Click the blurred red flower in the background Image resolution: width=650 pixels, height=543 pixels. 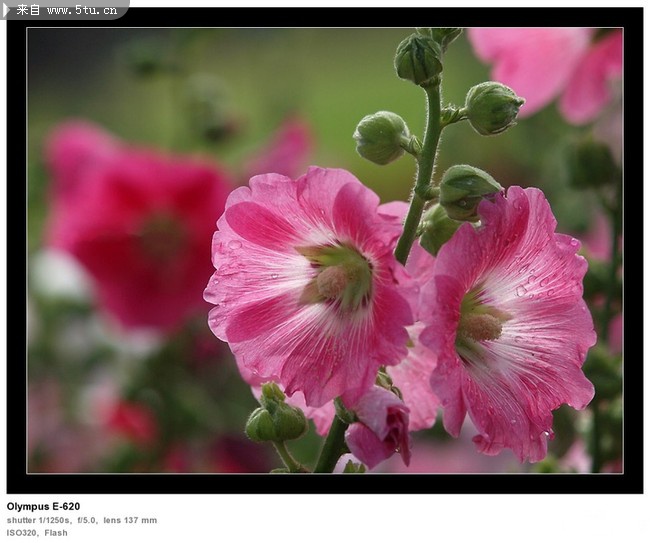pyautogui.click(x=138, y=230)
